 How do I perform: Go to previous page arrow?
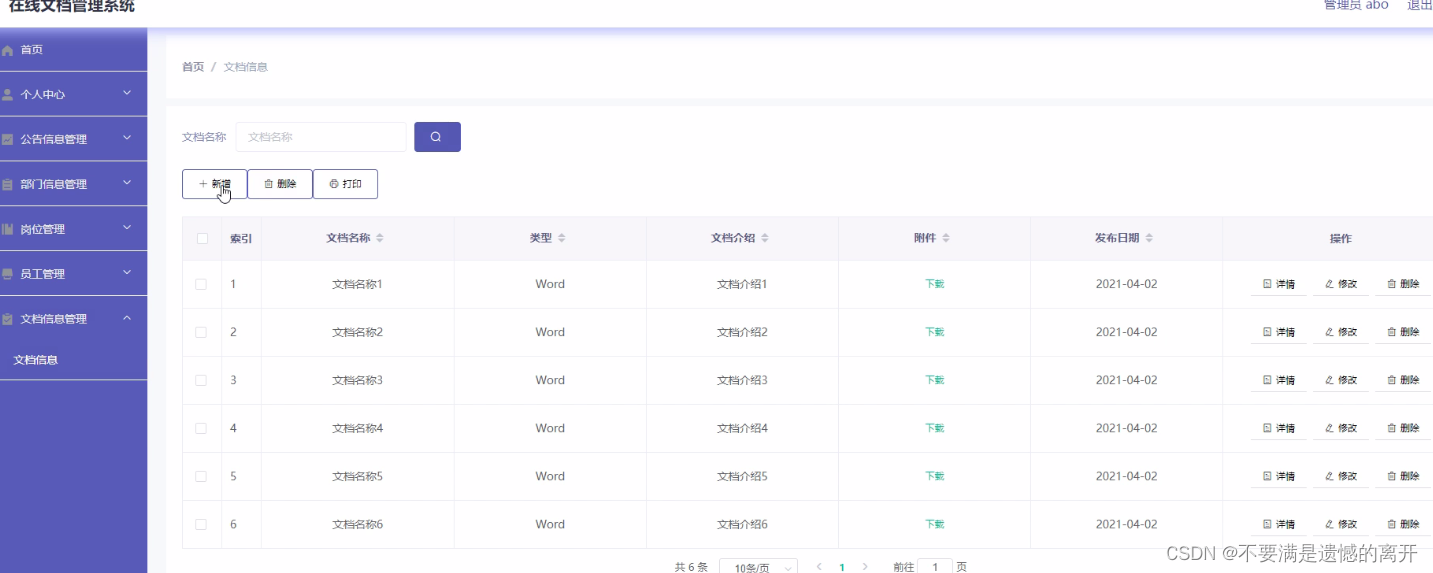tap(819, 567)
